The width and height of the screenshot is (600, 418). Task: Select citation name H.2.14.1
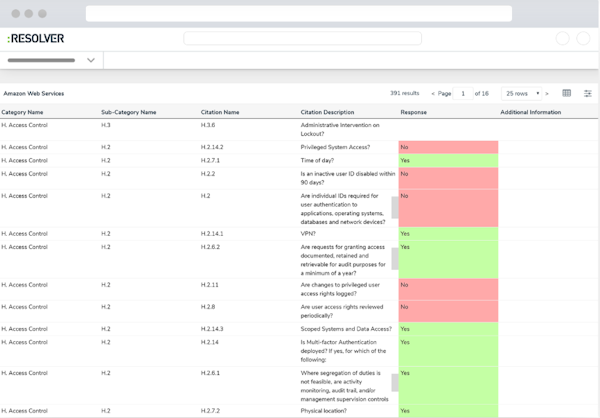coord(212,233)
